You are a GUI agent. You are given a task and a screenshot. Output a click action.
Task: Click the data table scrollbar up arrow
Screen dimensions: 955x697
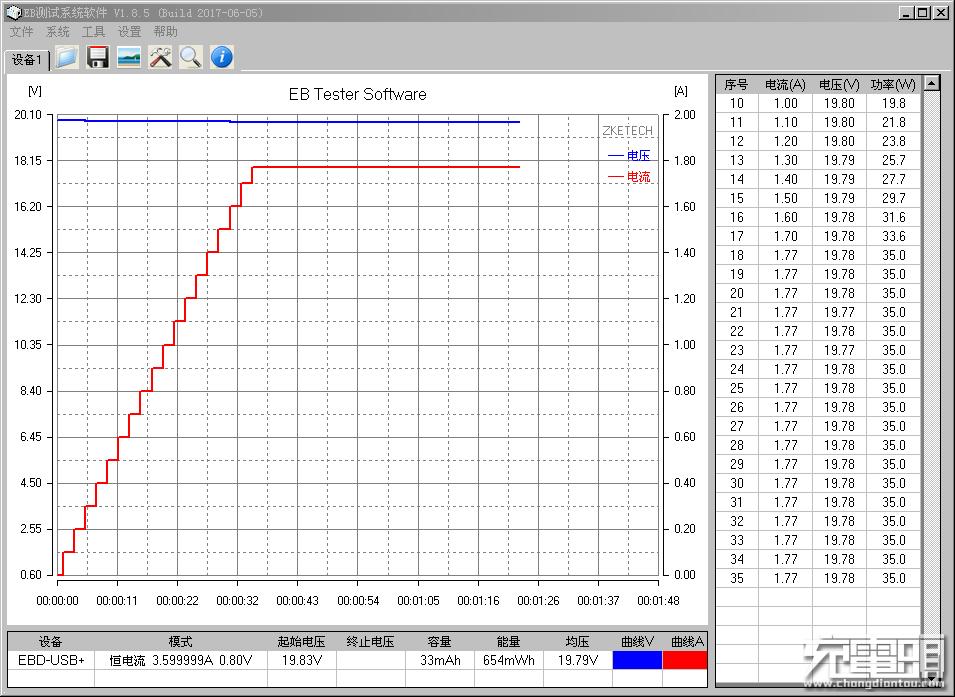[932, 84]
